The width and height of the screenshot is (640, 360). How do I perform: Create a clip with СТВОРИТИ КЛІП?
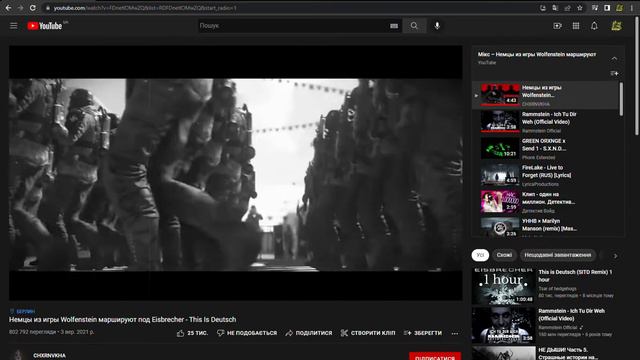pos(368,333)
